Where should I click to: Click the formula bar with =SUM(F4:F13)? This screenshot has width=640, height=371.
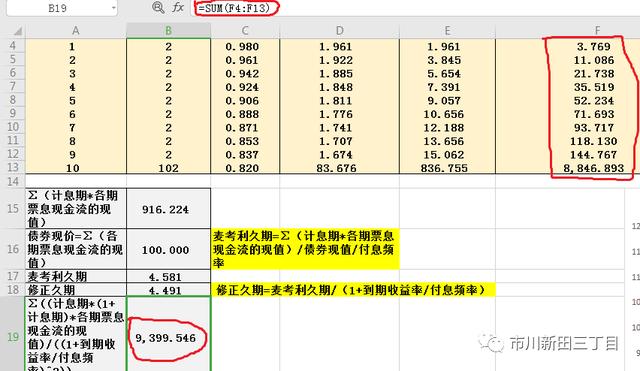(x=416, y=8)
